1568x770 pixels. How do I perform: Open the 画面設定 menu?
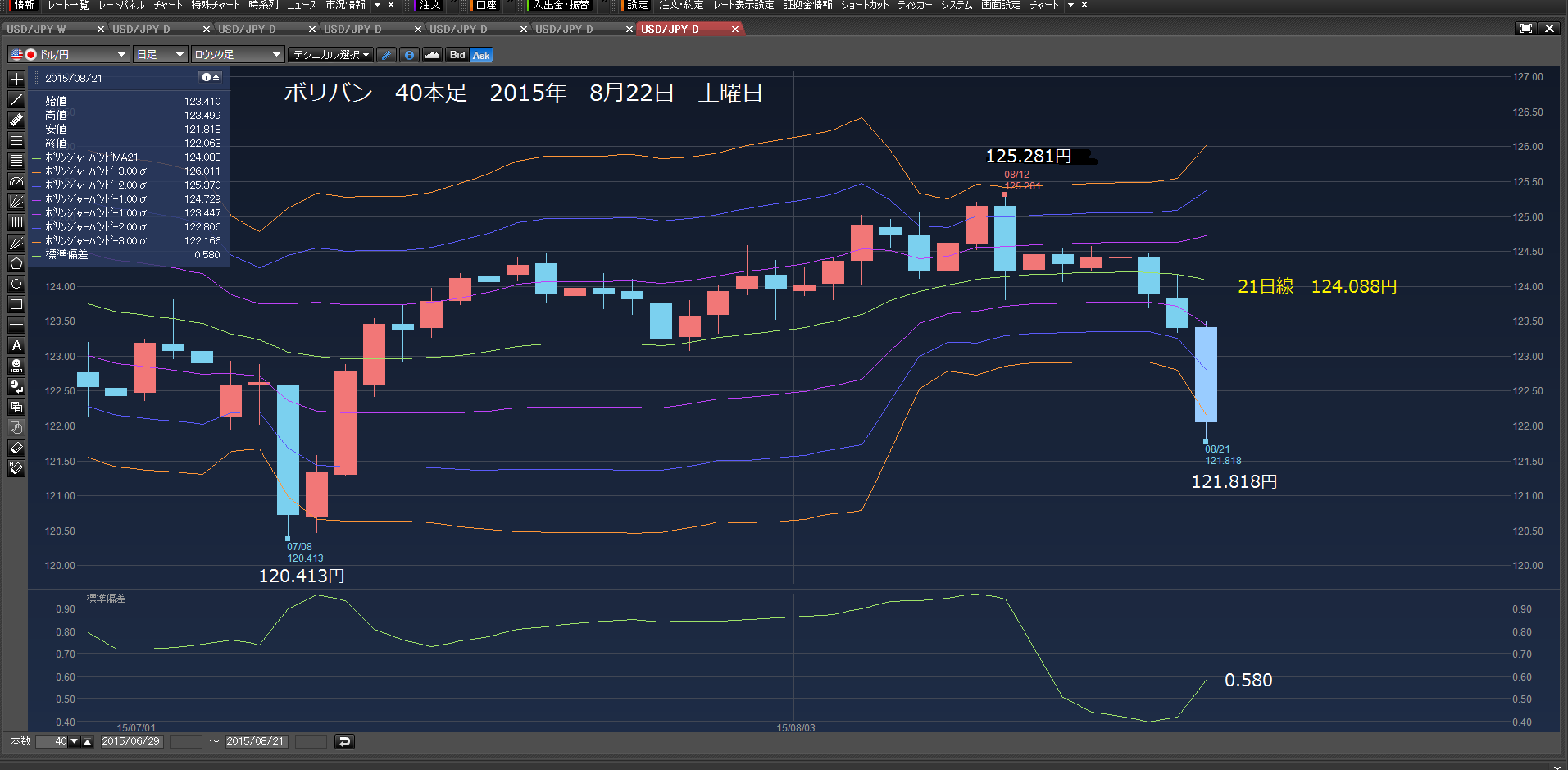(1001, 5)
